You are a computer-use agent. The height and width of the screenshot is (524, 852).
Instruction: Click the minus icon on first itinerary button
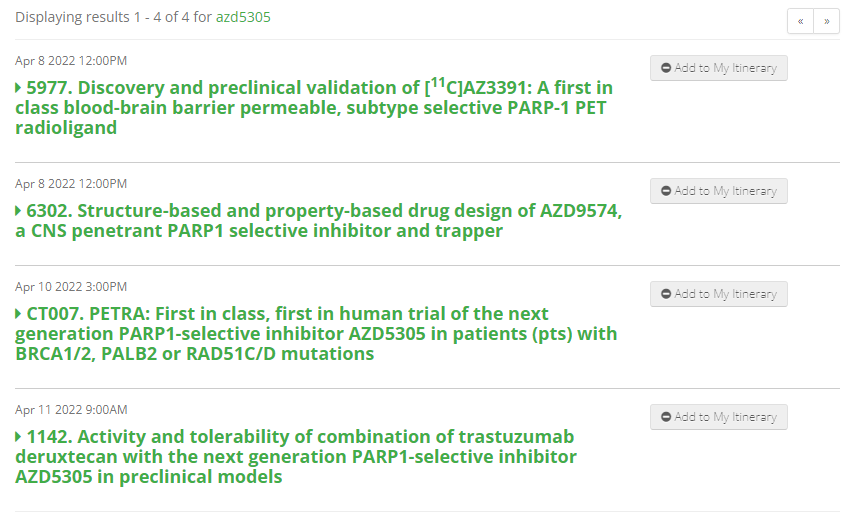[x=666, y=68]
